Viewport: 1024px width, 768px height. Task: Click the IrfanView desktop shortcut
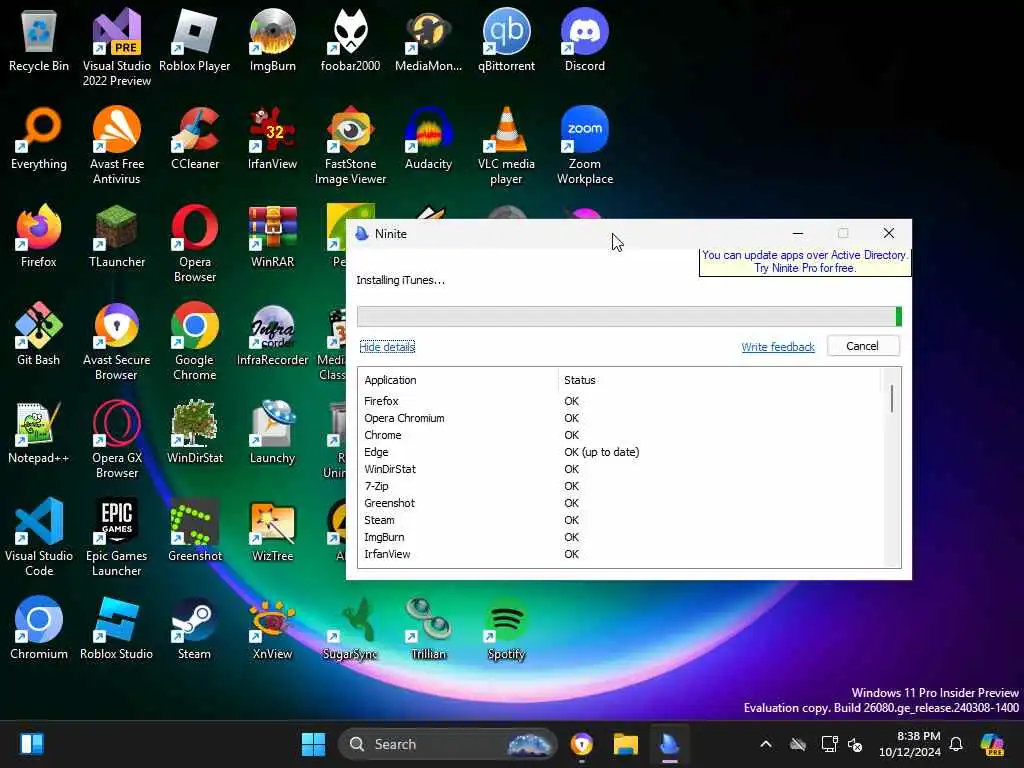[x=272, y=138]
